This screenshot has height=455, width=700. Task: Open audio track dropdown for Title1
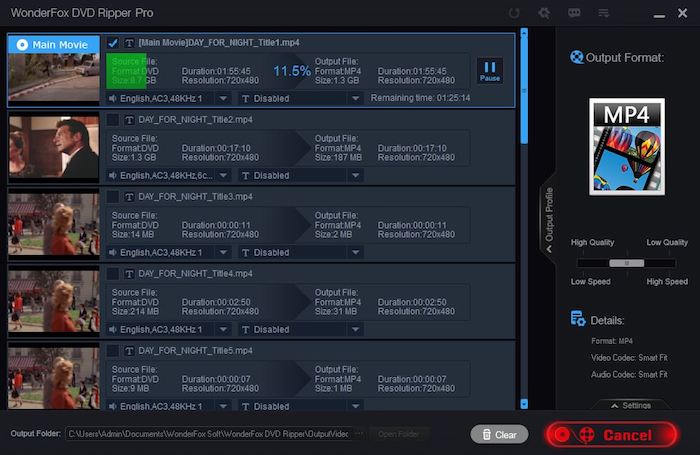pos(223,98)
